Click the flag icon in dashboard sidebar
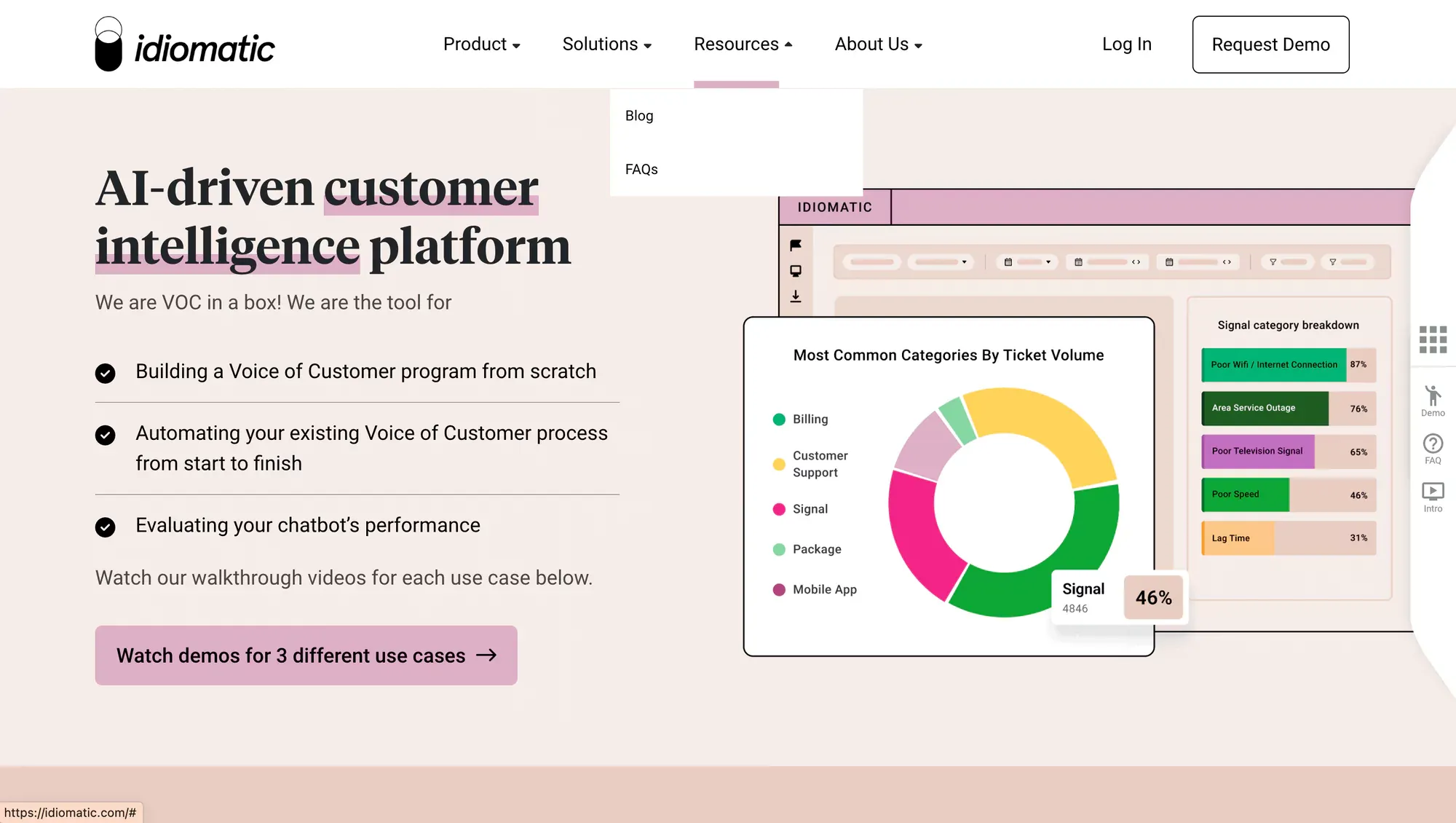 pos(796,245)
